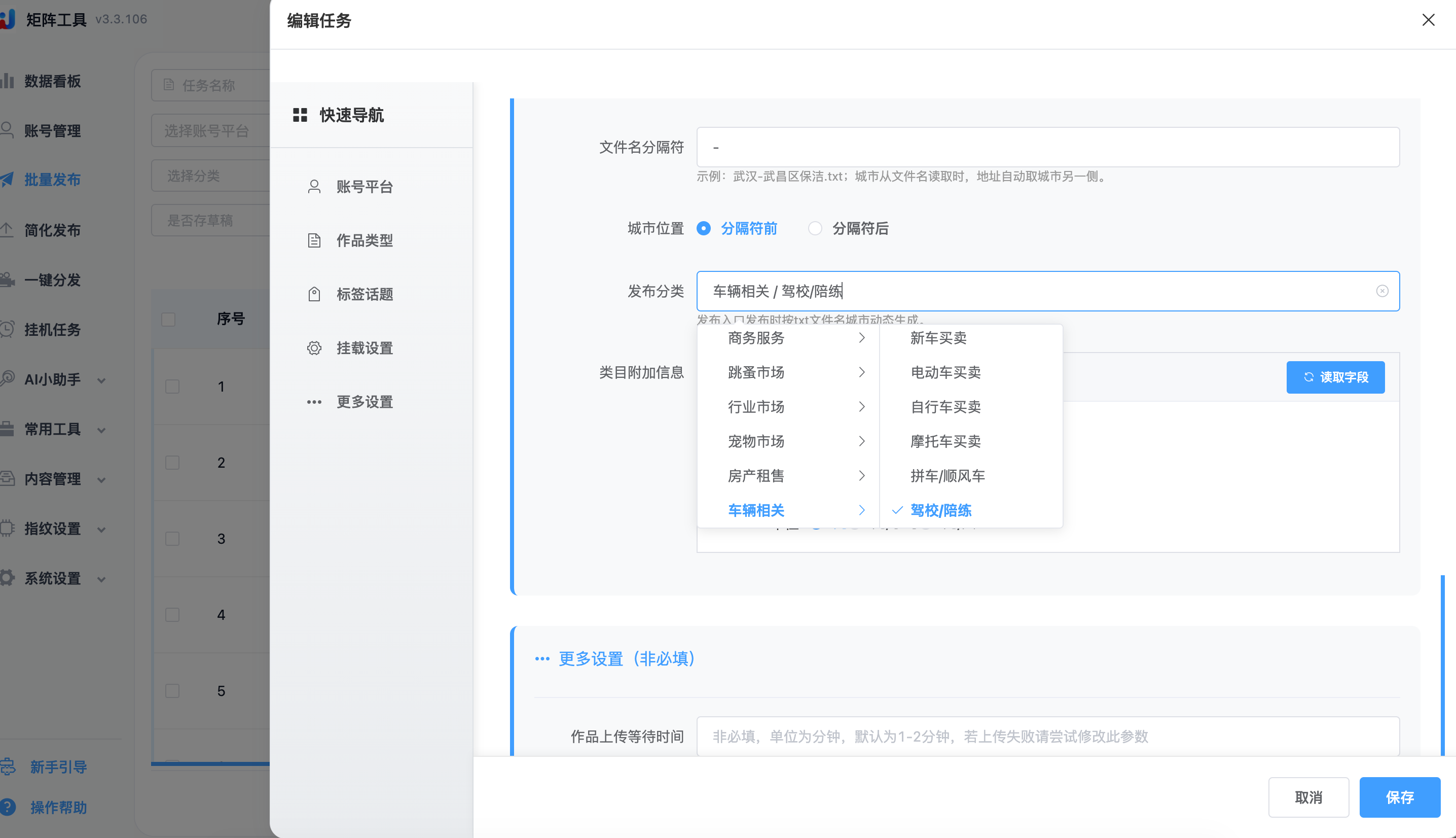This screenshot has width=1456, height=838.
Task: Expand the 跳蚤市场 category arrow
Action: (x=861, y=372)
